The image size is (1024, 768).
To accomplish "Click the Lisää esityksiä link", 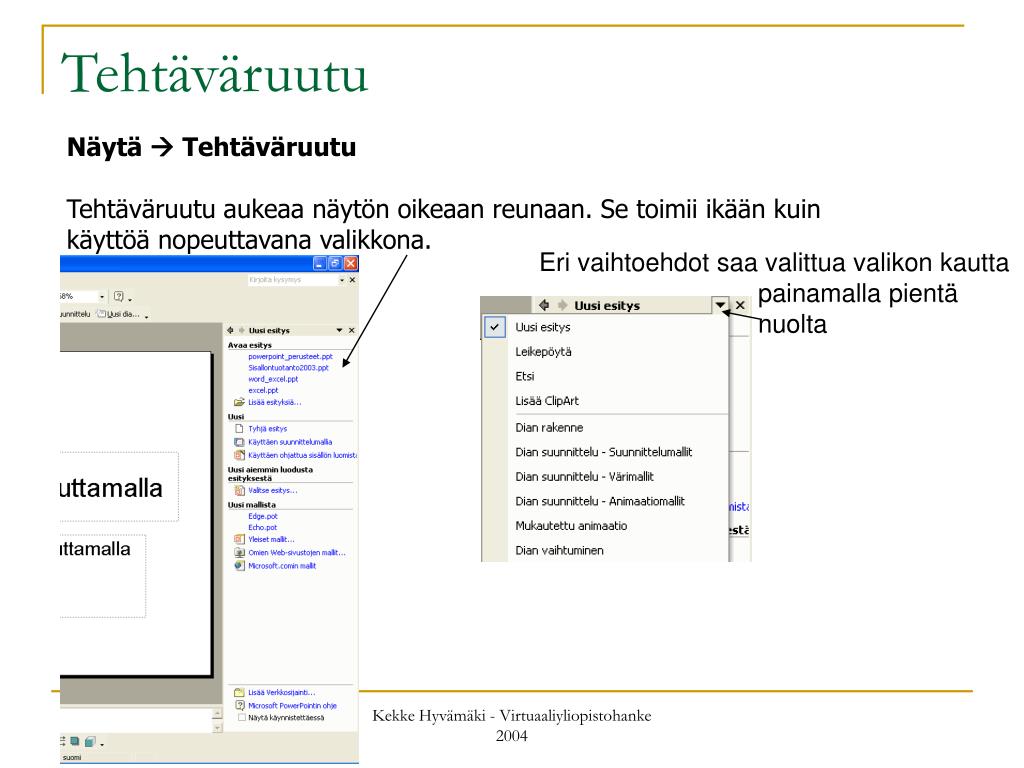I will tap(274, 402).
